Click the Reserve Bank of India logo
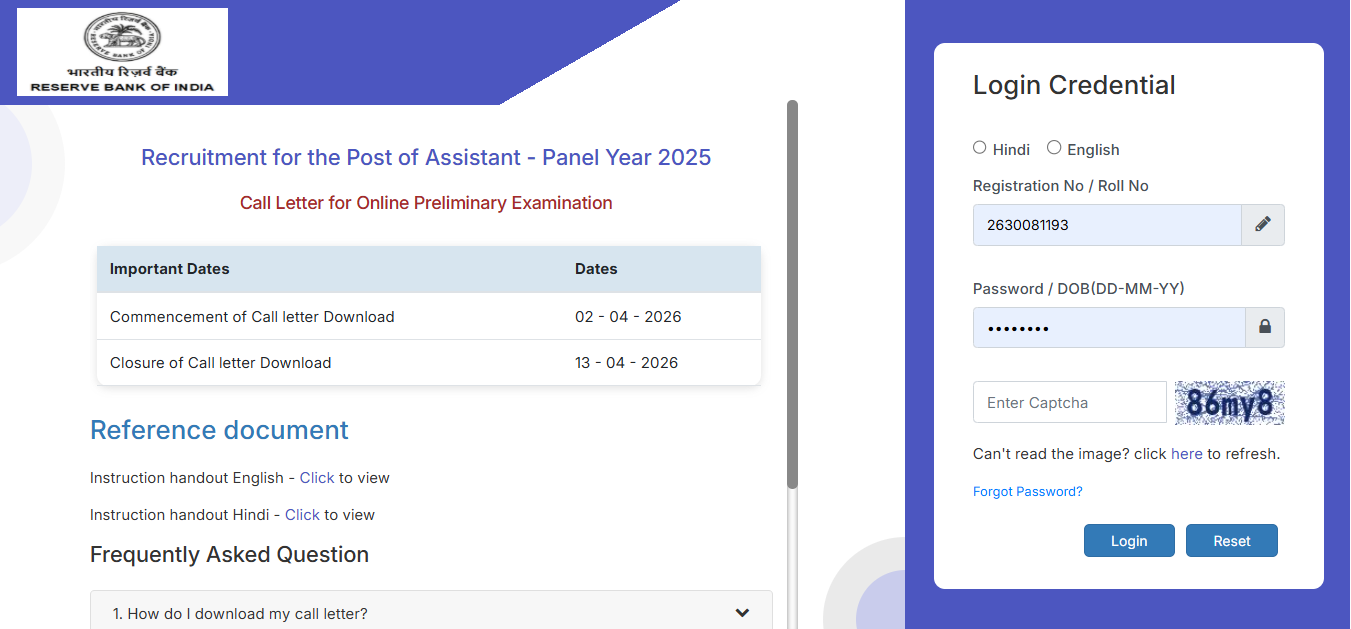 pyautogui.click(x=121, y=51)
